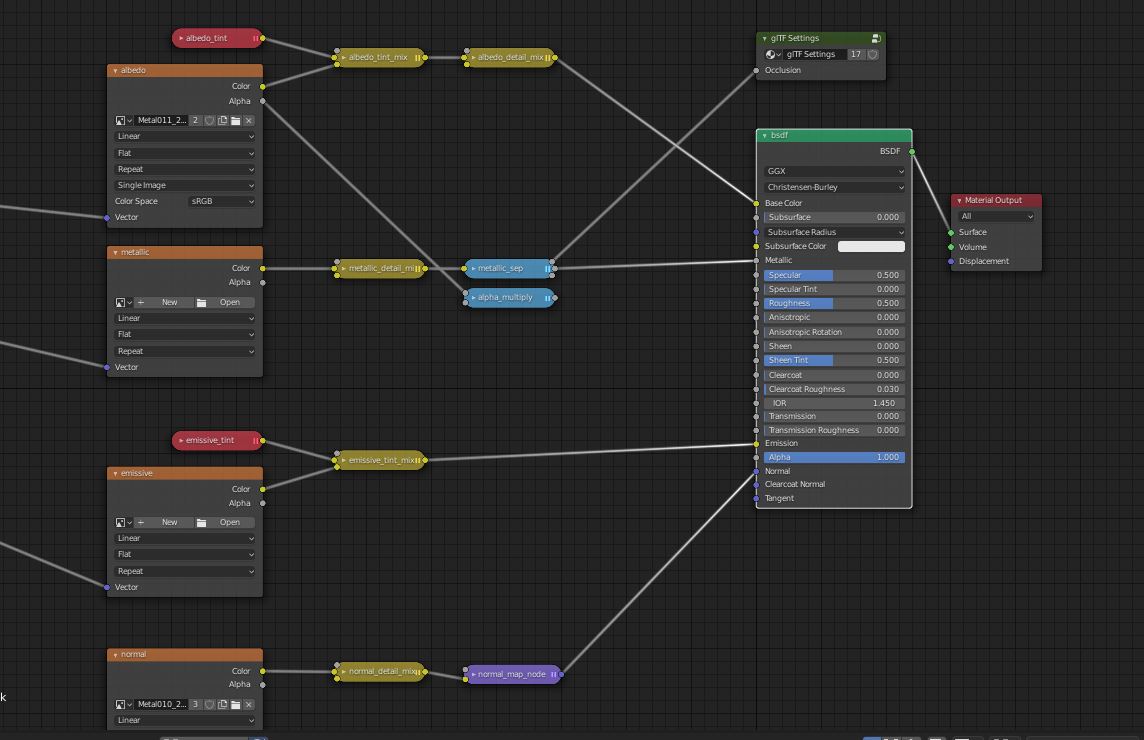This screenshot has height=740, width=1144.
Task: Click the Roughness value slider in bsdf
Action: [x=834, y=303]
